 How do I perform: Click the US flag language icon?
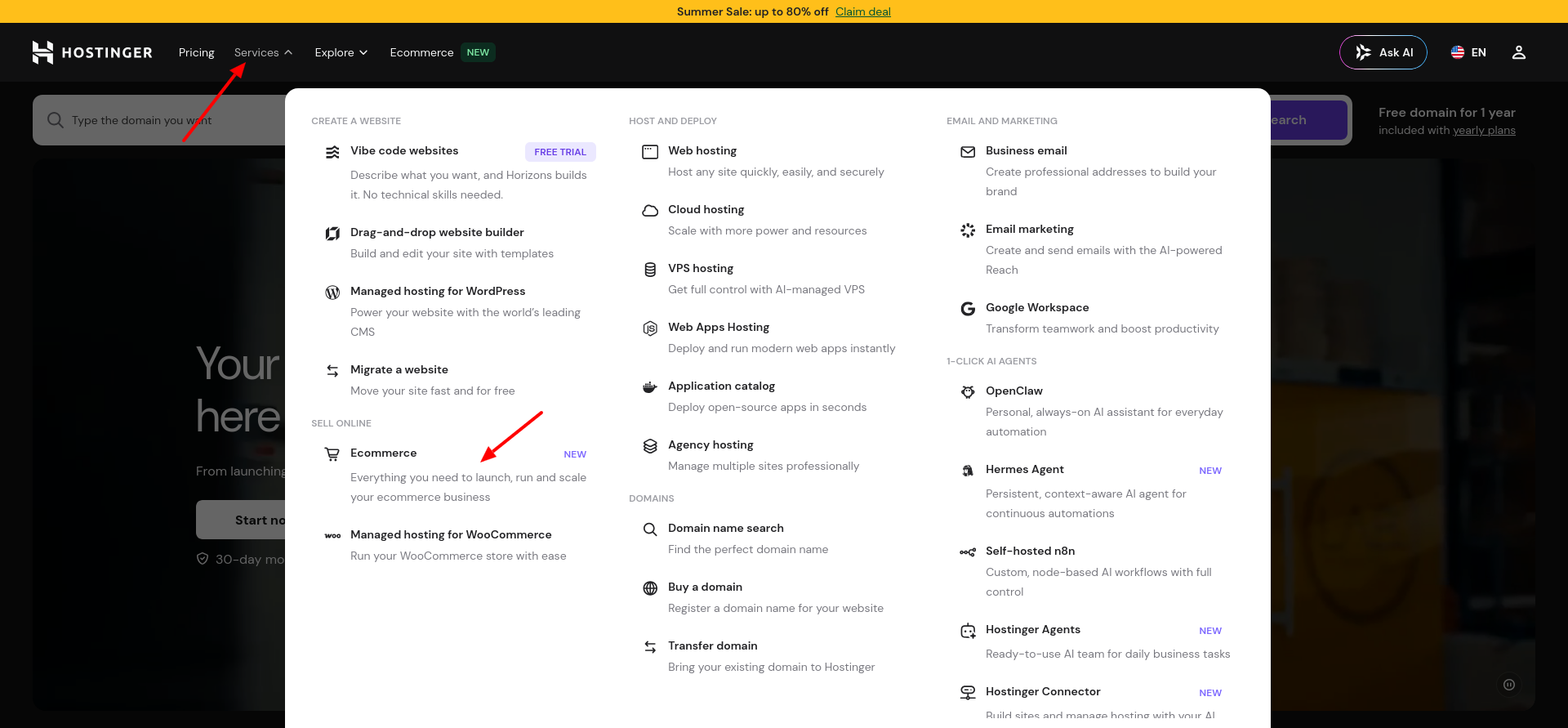[x=1457, y=52]
